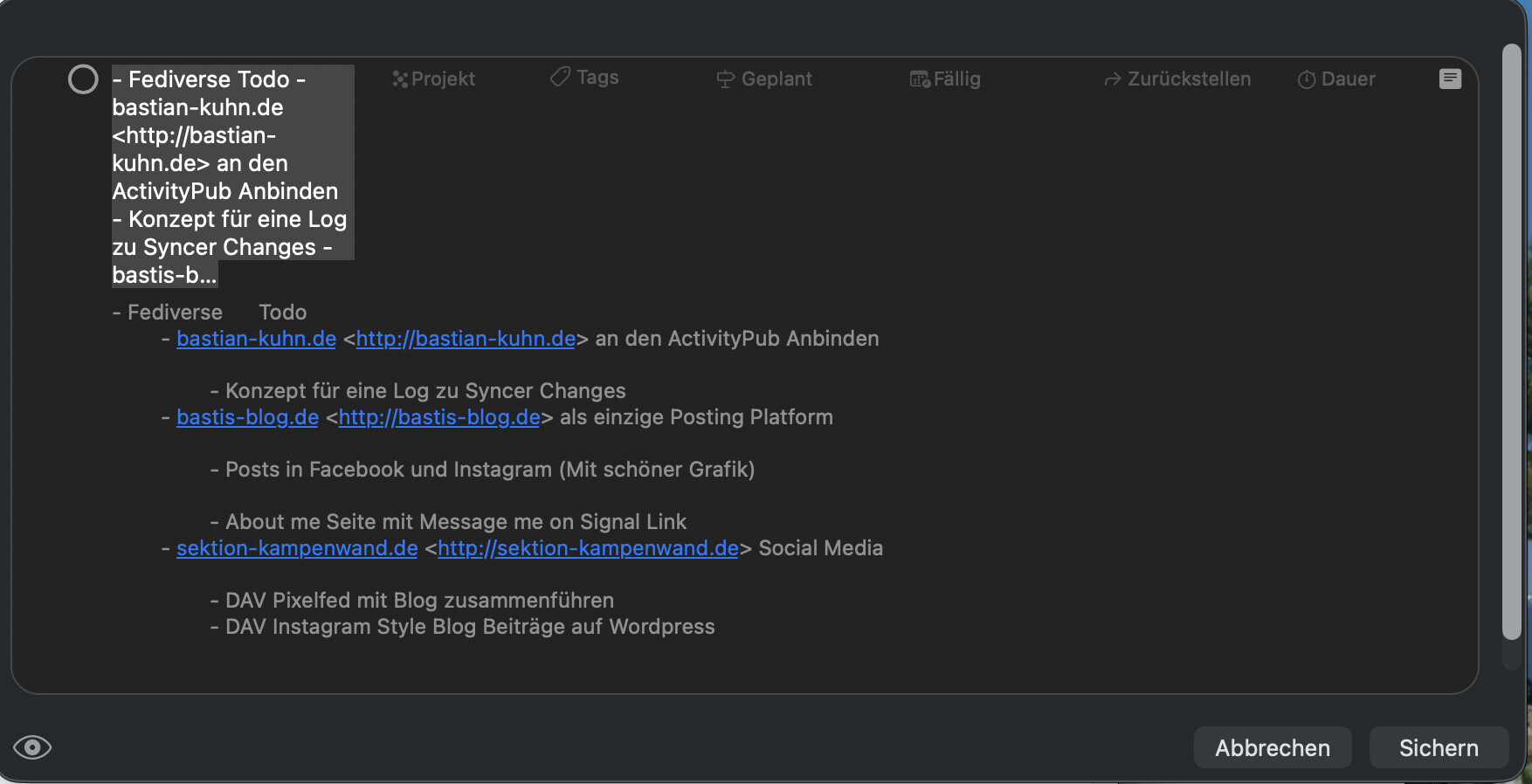Toggle the note icon at the right

[x=1450, y=79]
